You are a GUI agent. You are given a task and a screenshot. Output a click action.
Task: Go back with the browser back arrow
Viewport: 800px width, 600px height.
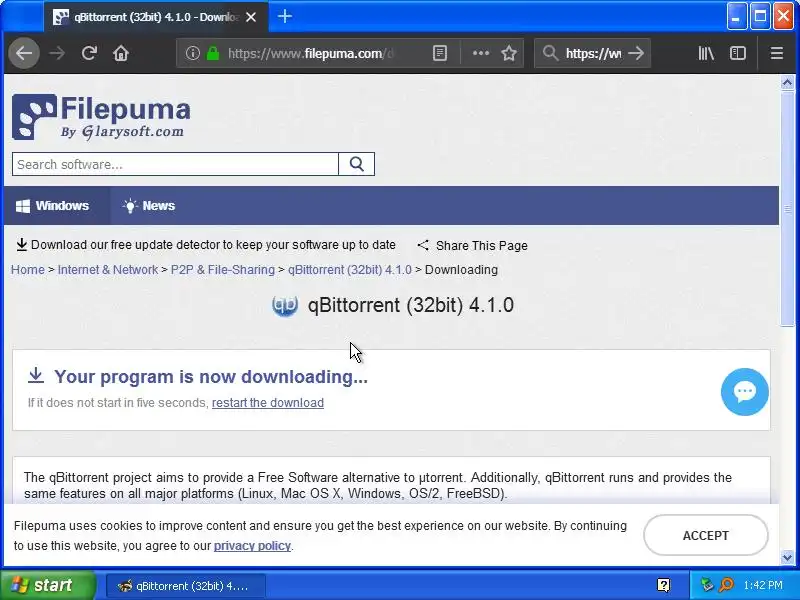point(23,53)
